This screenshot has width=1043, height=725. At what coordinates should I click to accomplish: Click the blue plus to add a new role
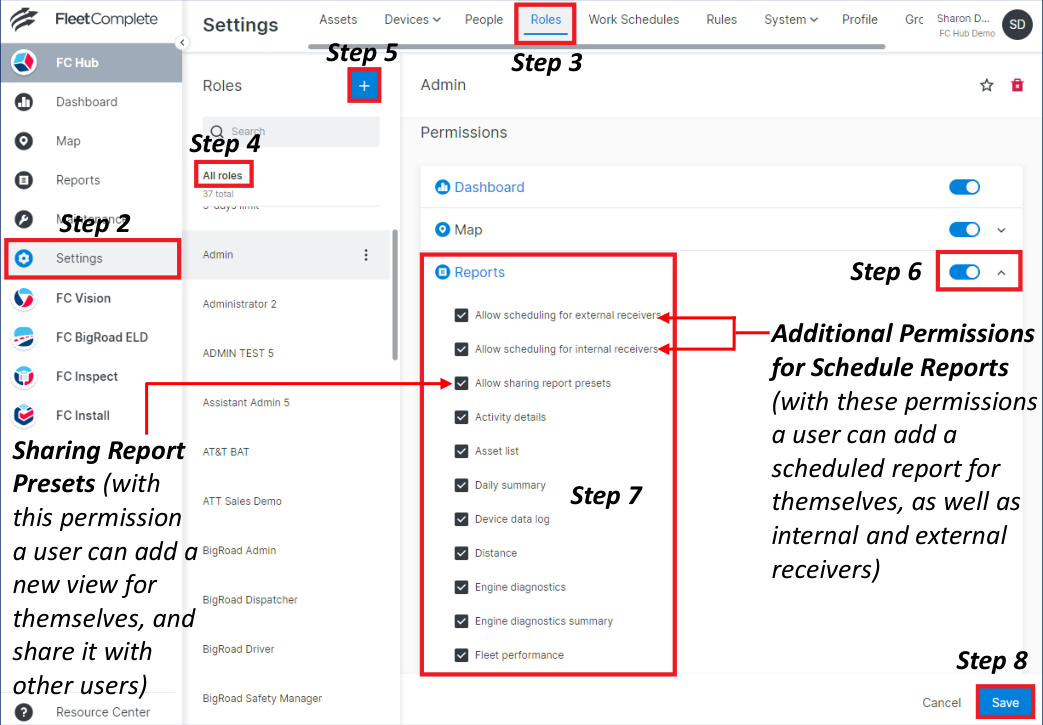coord(364,86)
